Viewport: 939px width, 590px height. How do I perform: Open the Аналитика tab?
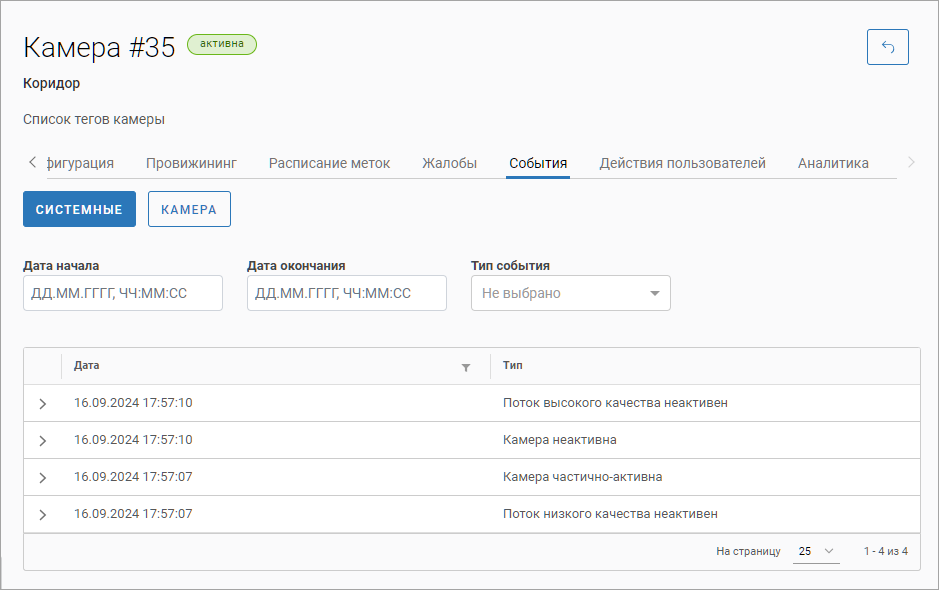click(832, 163)
